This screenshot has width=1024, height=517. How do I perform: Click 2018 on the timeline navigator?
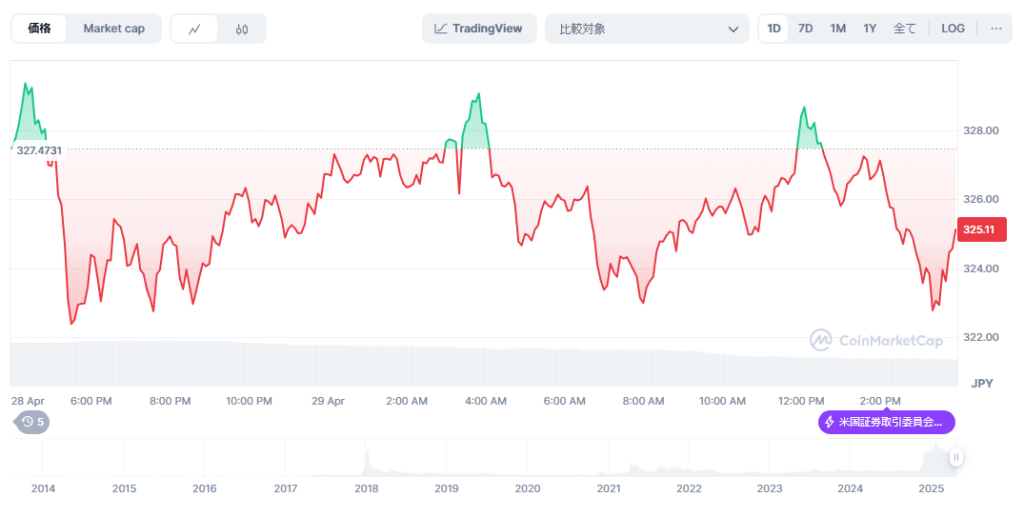click(x=366, y=488)
